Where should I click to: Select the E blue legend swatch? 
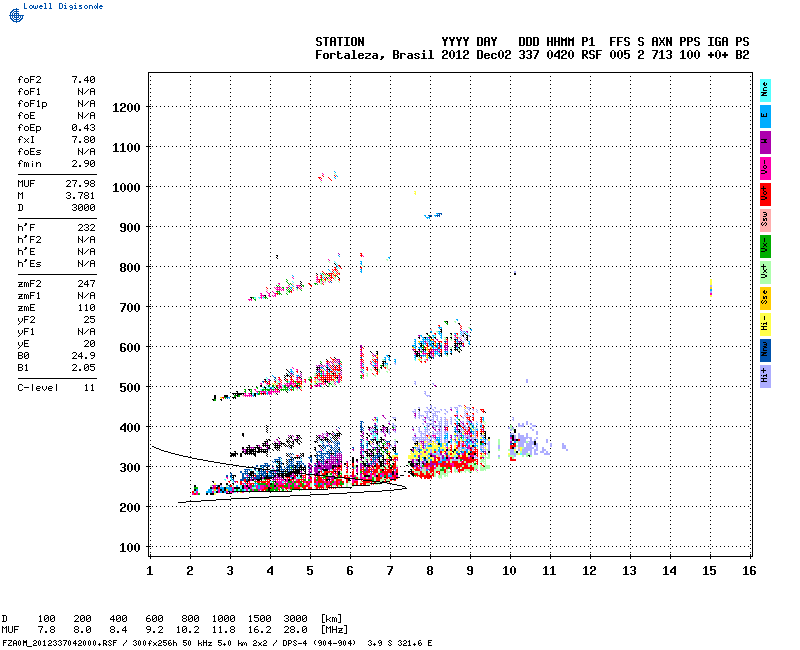pyautogui.click(x=765, y=116)
